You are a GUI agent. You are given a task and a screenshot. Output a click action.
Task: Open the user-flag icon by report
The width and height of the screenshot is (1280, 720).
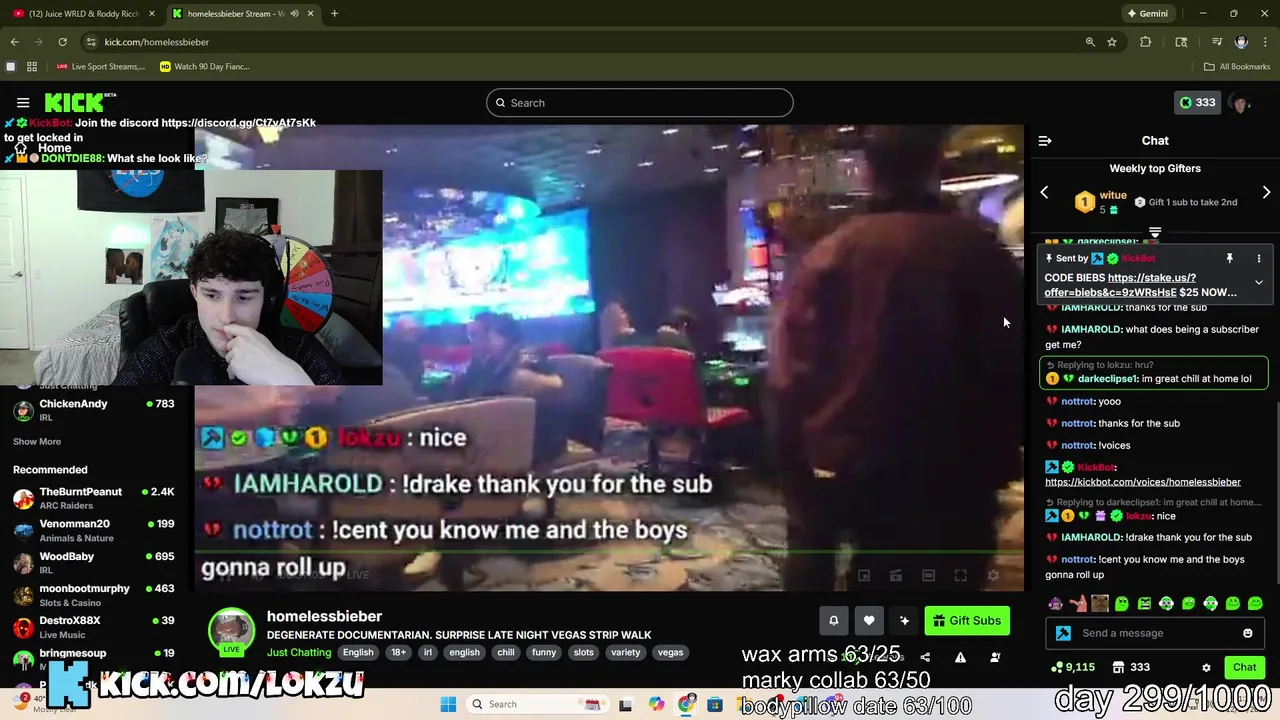[x=995, y=658]
